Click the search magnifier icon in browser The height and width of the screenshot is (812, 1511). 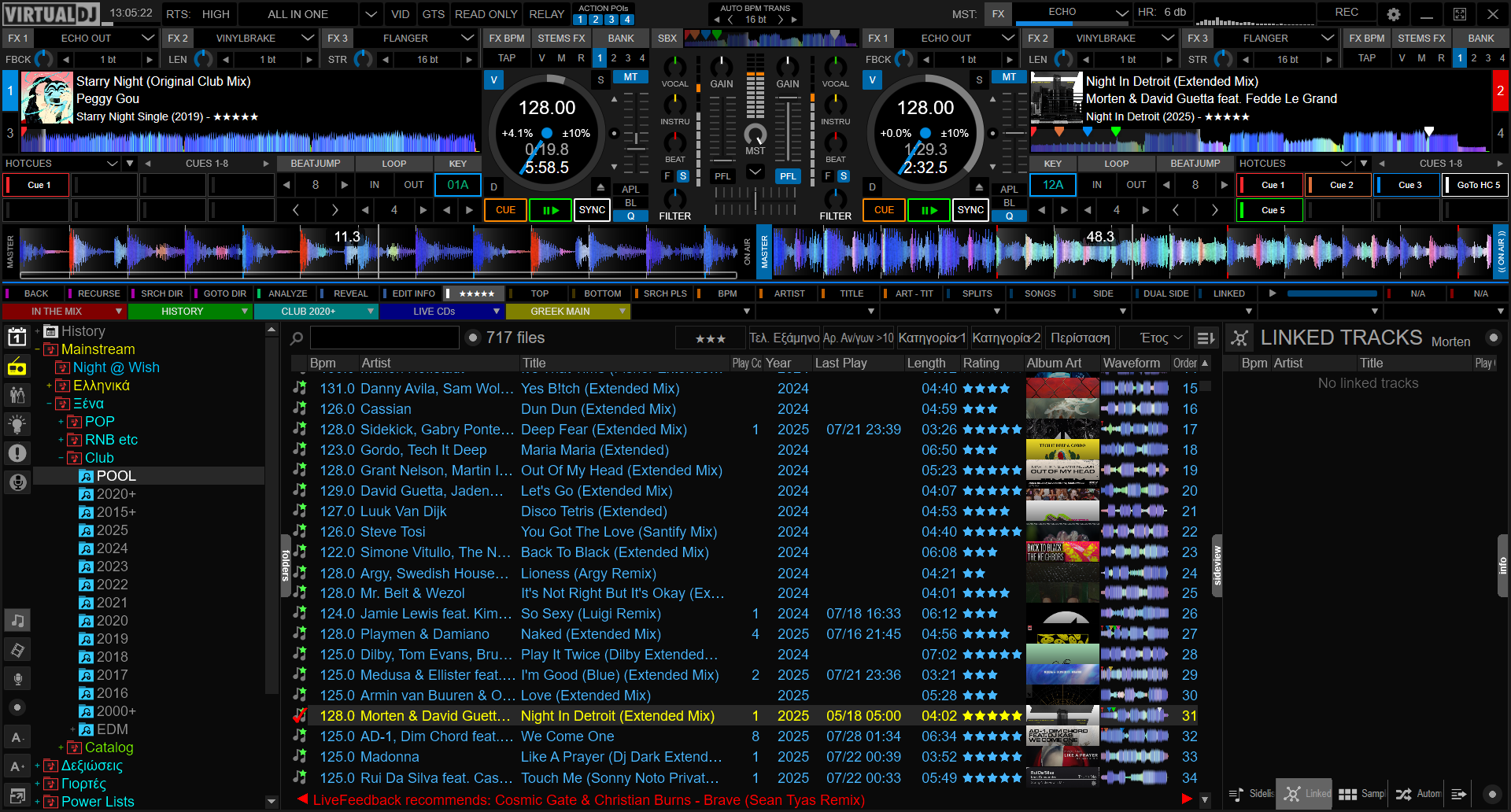point(297,338)
